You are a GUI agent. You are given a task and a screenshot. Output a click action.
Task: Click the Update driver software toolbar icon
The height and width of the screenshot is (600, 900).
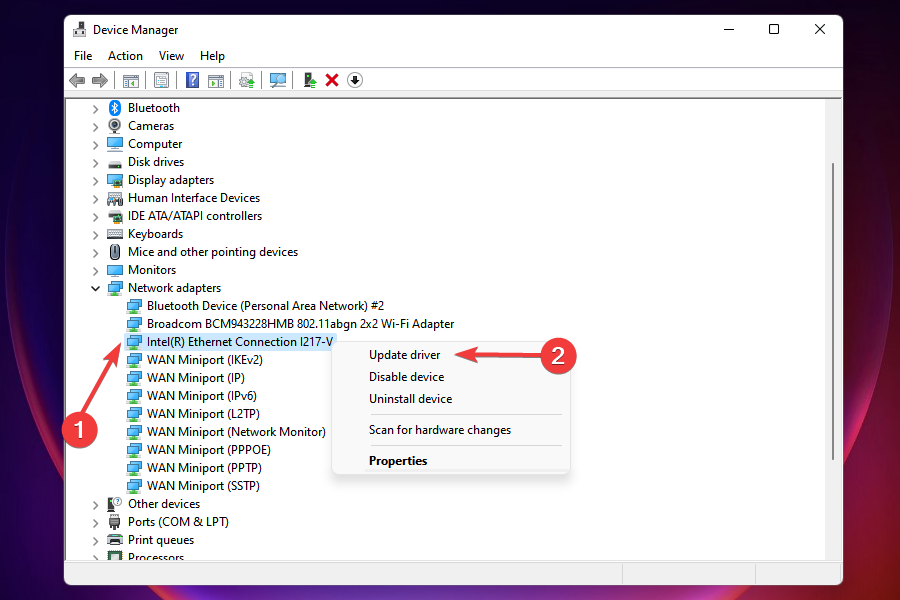coord(247,80)
